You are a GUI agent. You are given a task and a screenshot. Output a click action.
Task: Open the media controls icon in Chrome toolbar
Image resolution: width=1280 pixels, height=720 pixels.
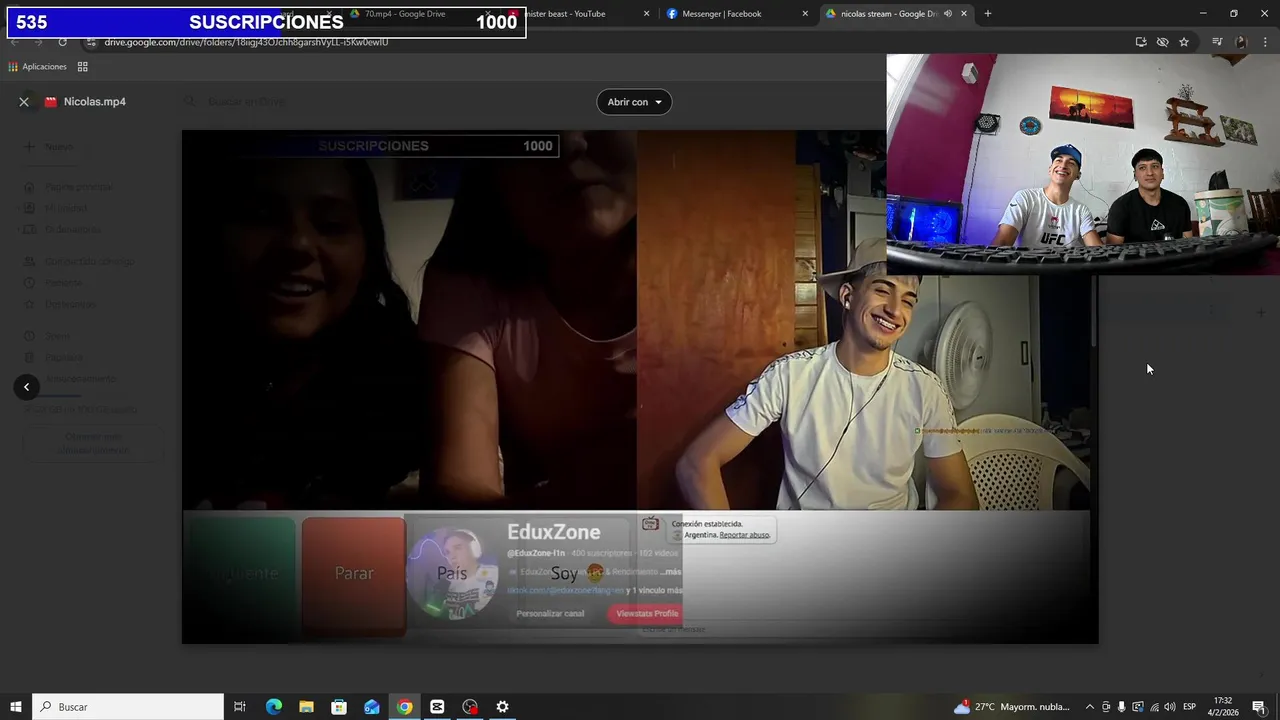tap(1217, 42)
